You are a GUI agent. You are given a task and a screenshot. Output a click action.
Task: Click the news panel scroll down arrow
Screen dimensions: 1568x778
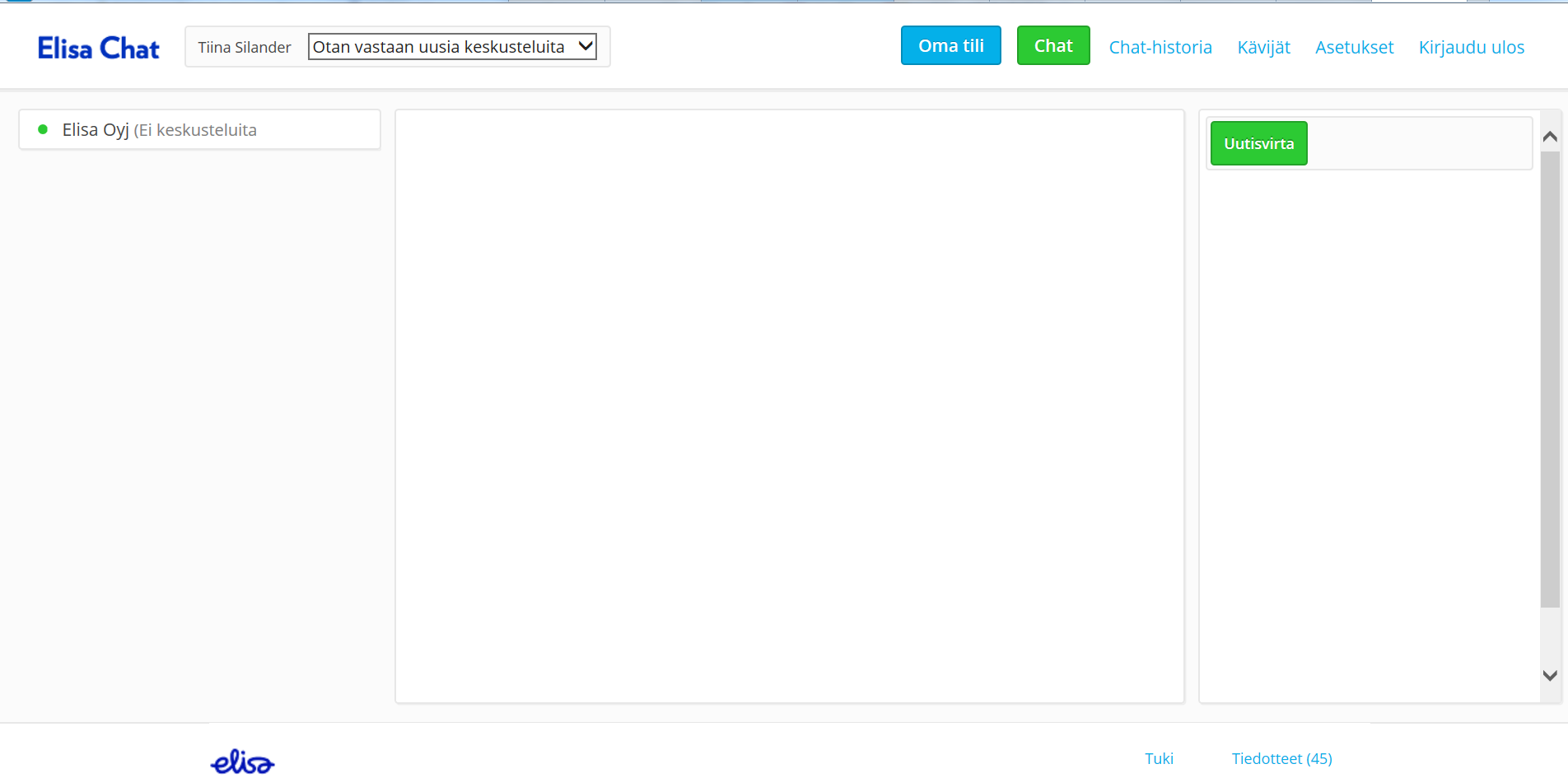pos(1550,675)
